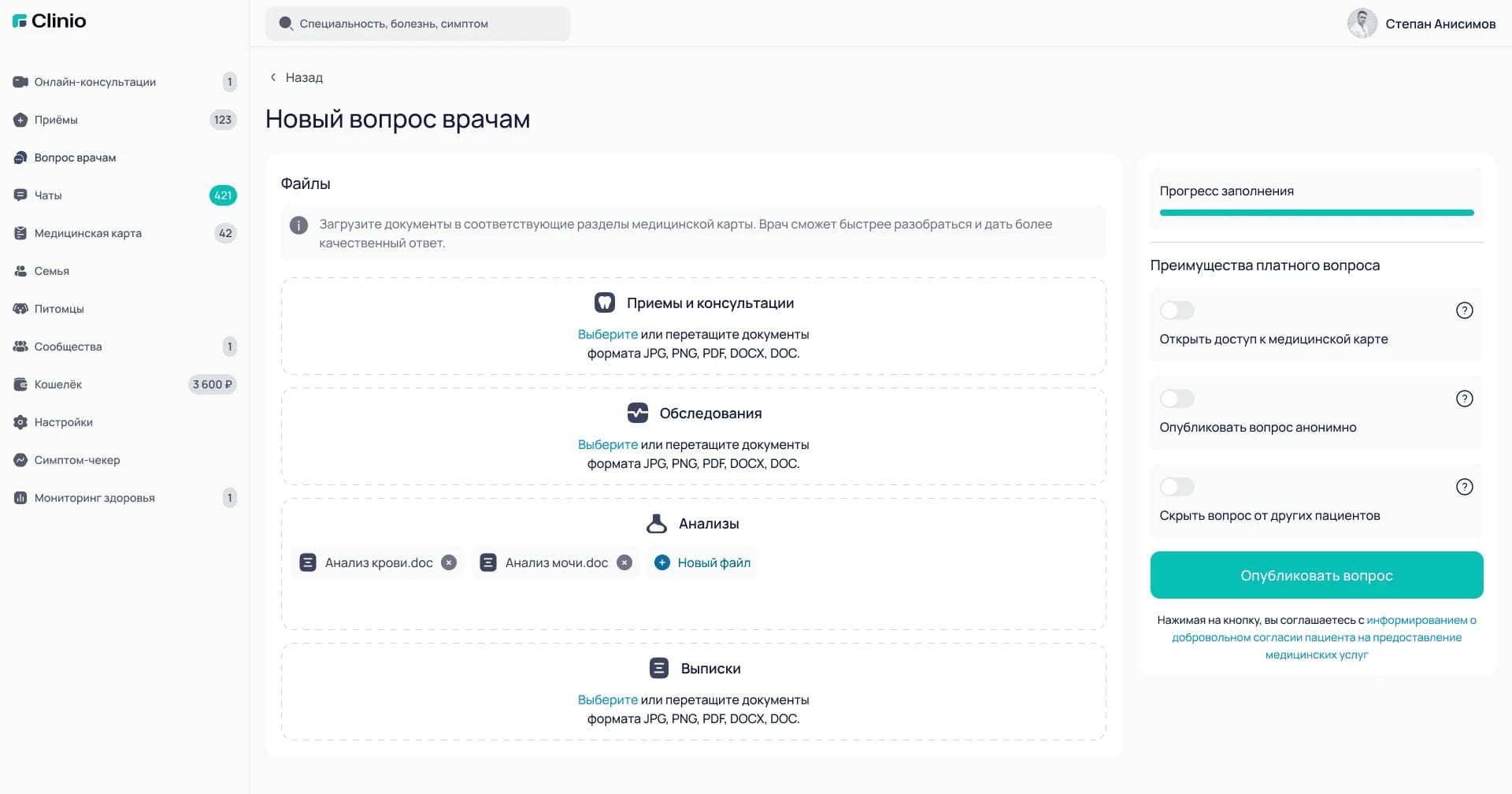Remove the Анализ мочи.doc file

pyautogui.click(x=624, y=562)
